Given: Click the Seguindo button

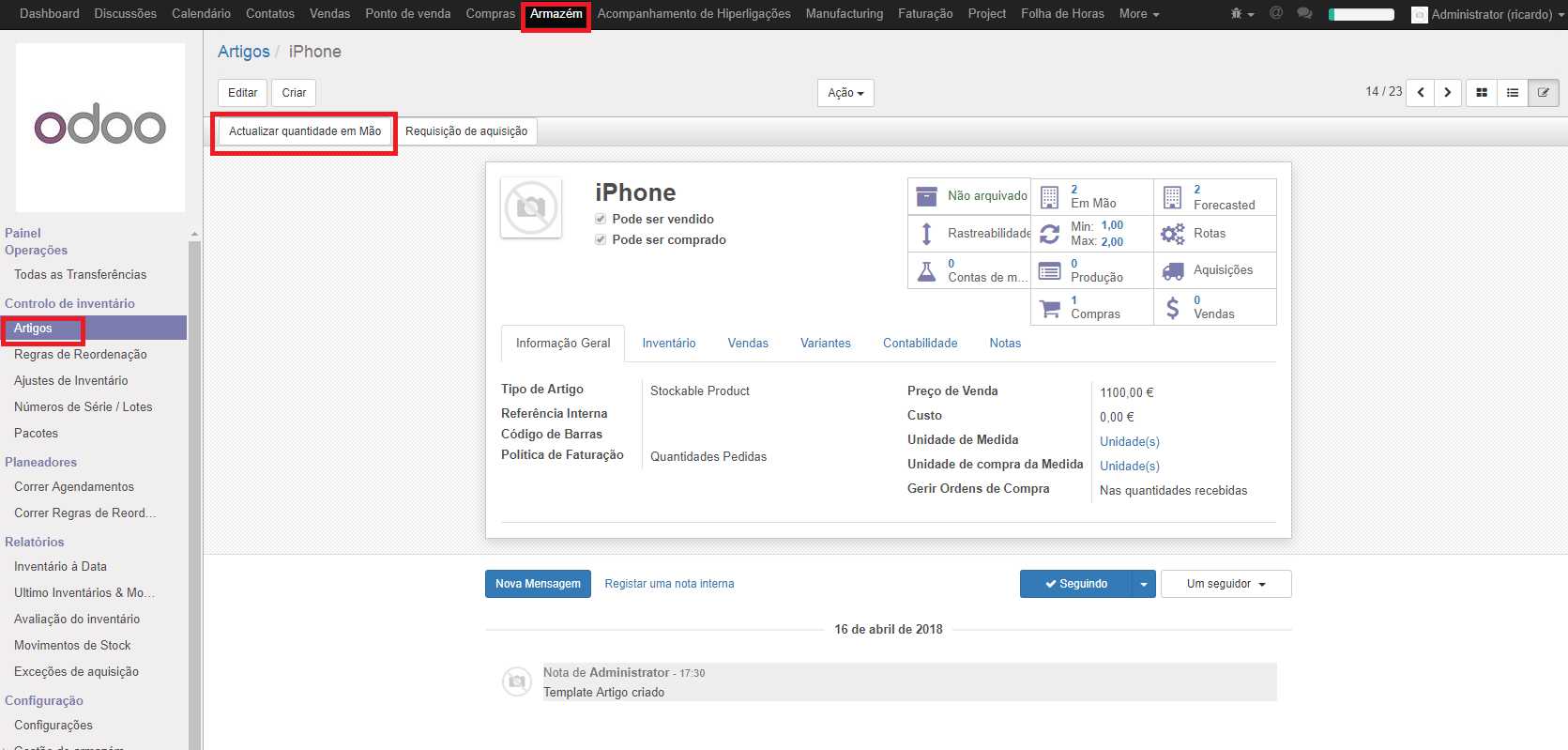Looking at the screenshot, I should pos(1076,584).
